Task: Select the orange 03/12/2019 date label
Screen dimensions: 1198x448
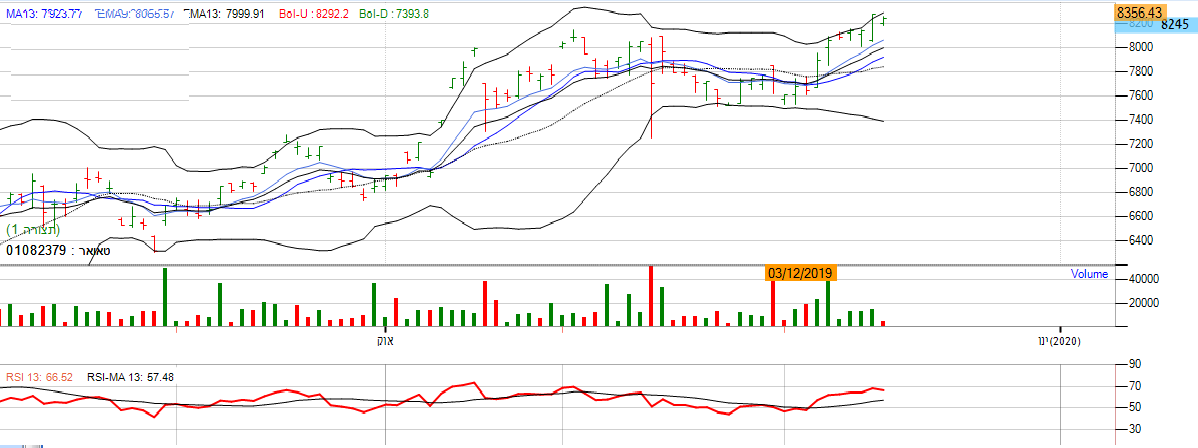Action: tap(800, 272)
